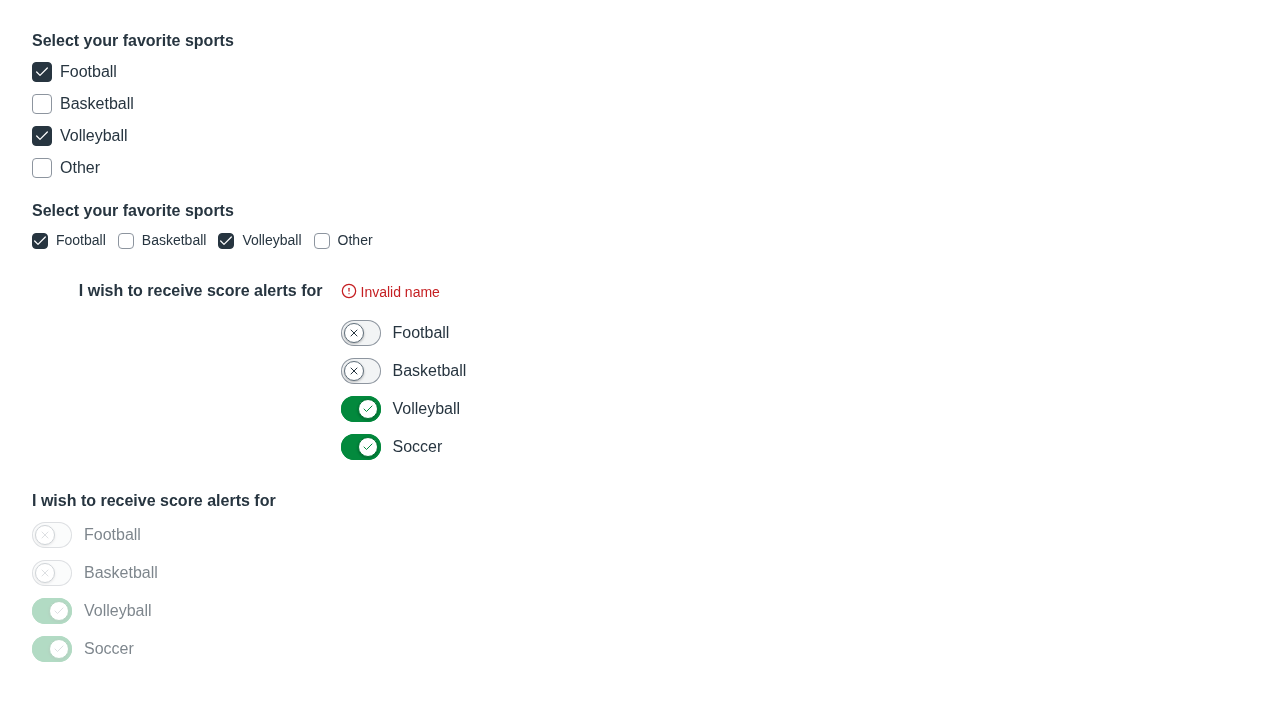Click the disabled Basketball alerts switch
Image resolution: width=1280 pixels, height=720 pixels.
pos(52,573)
